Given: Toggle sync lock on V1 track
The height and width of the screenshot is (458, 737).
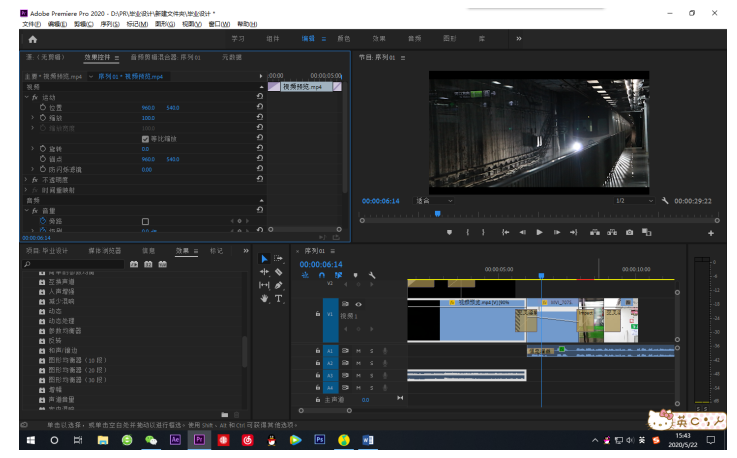Looking at the screenshot, I should pos(345,304).
